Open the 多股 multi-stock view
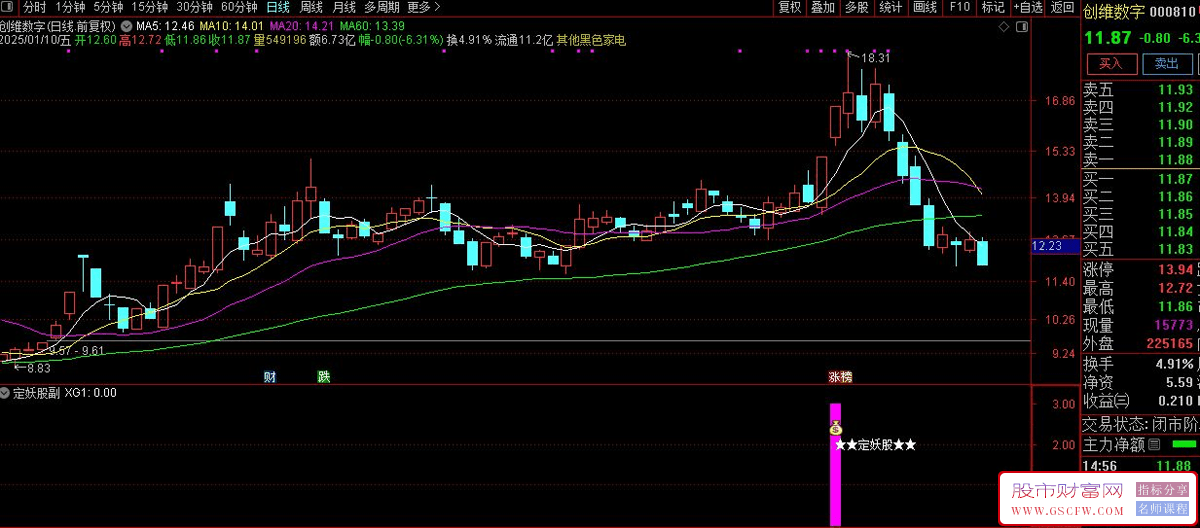 856,7
